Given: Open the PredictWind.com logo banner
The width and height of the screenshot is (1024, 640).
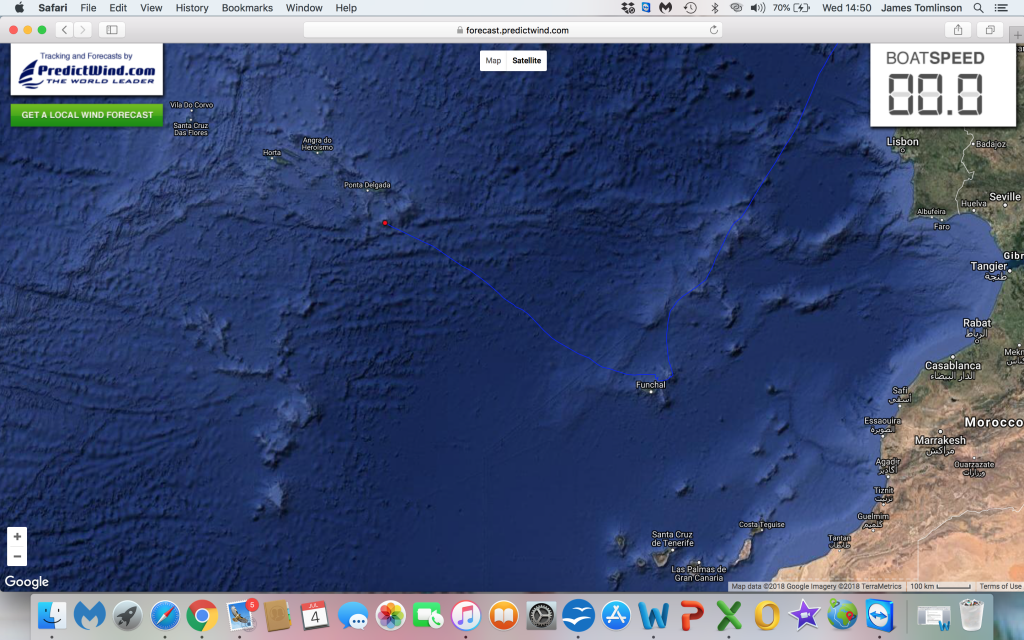Looking at the screenshot, I should (87, 70).
